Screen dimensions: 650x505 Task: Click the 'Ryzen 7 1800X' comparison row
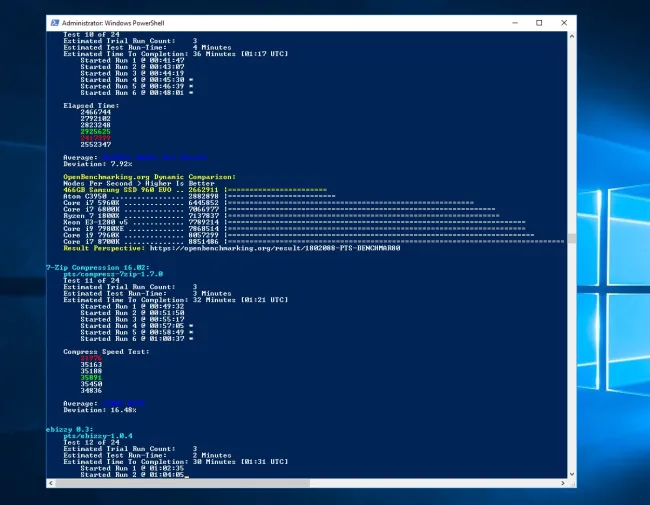click(x=281, y=216)
